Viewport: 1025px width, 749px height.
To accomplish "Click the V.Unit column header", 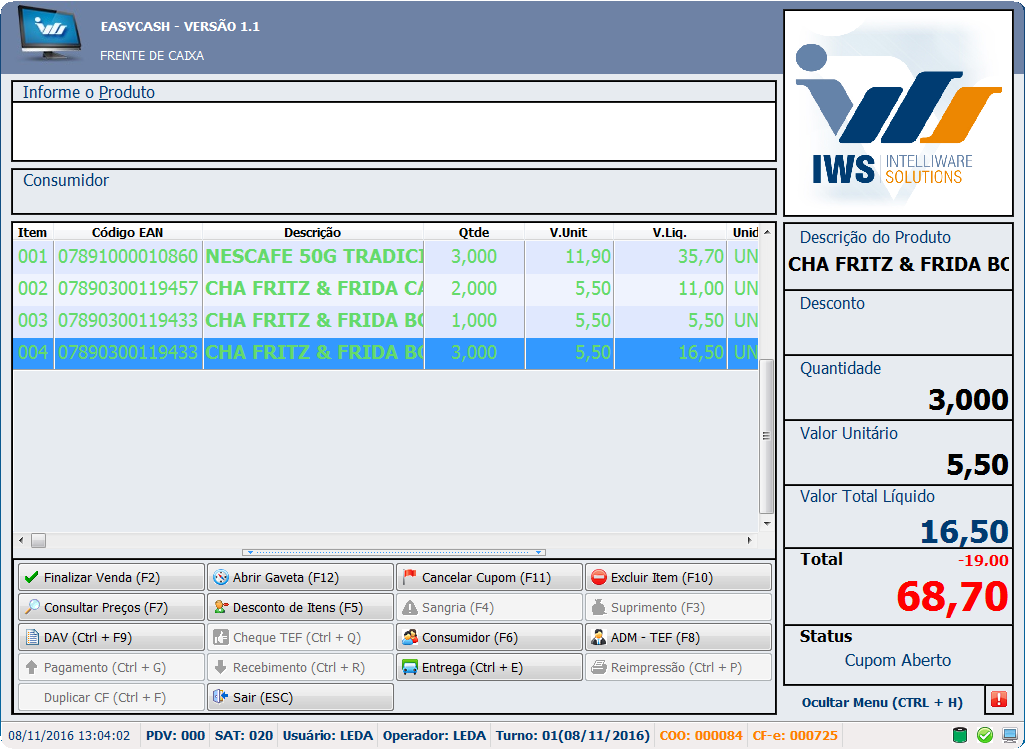I will click(x=569, y=232).
